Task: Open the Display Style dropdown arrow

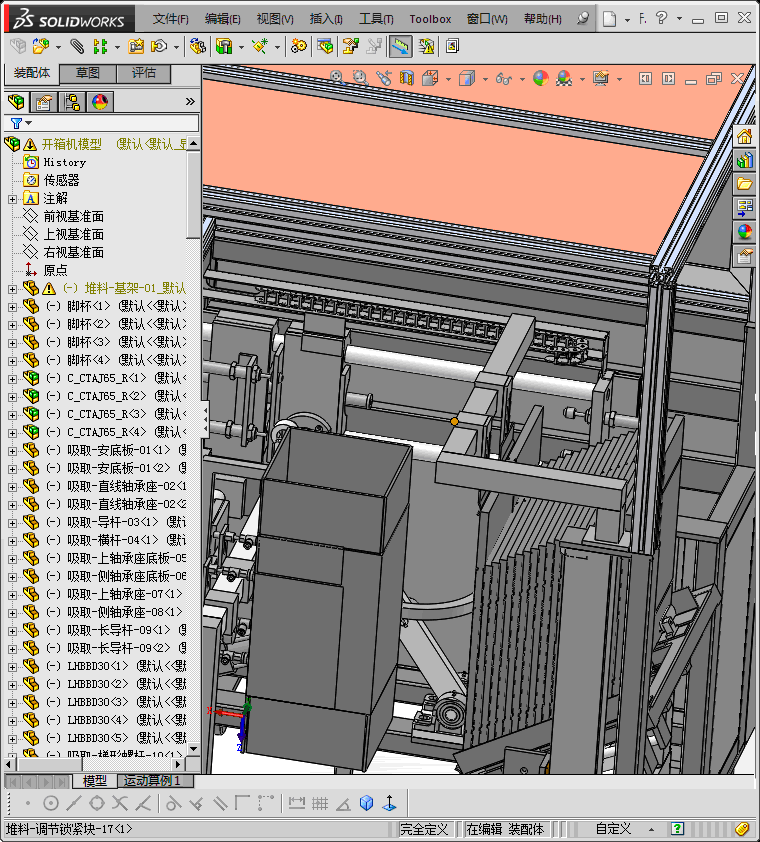Action: (x=483, y=78)
